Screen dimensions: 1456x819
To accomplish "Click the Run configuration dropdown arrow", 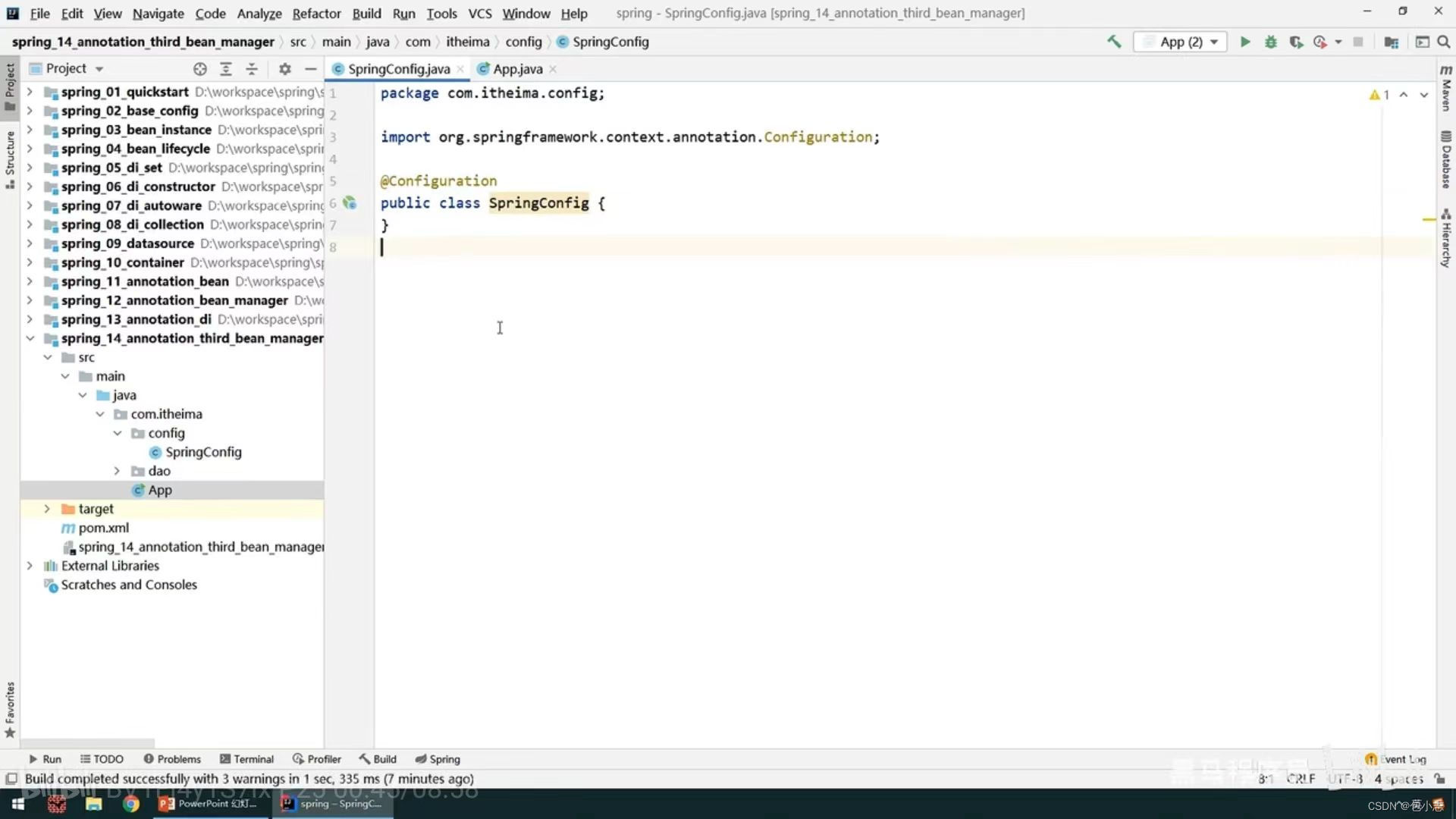I will (x=1215, y=41).
